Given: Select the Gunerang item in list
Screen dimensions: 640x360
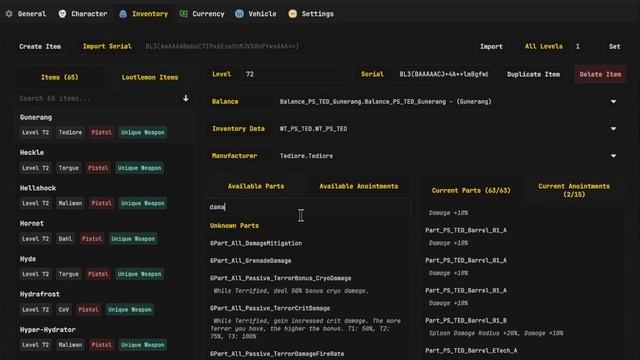Looking at the screenshot, I should click(104, 125).
